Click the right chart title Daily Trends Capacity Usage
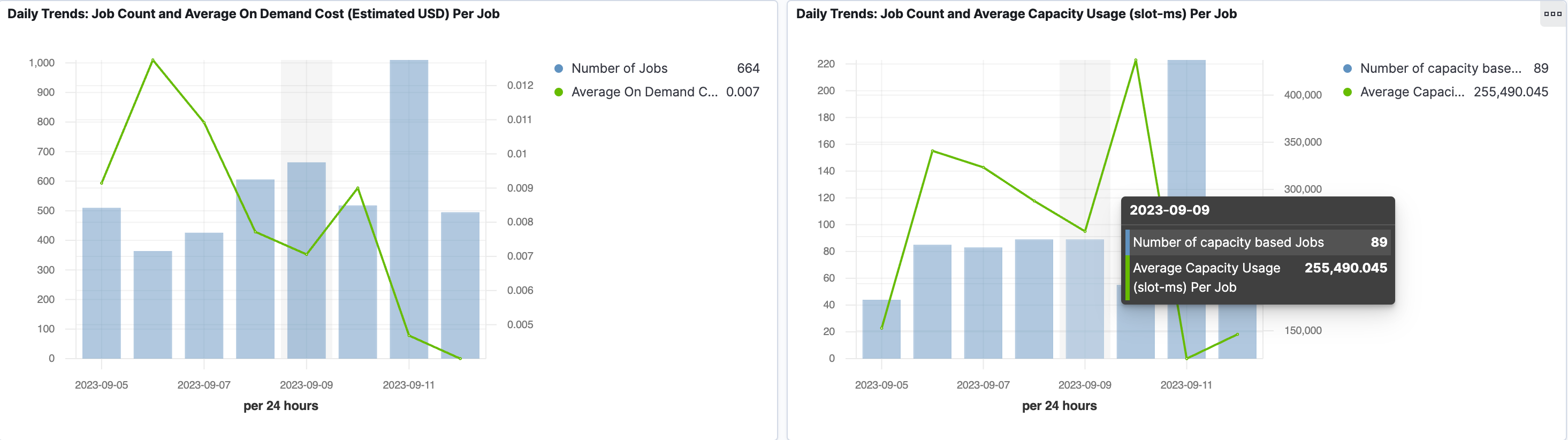1568x440 pixels. [x=1016, y=13]
